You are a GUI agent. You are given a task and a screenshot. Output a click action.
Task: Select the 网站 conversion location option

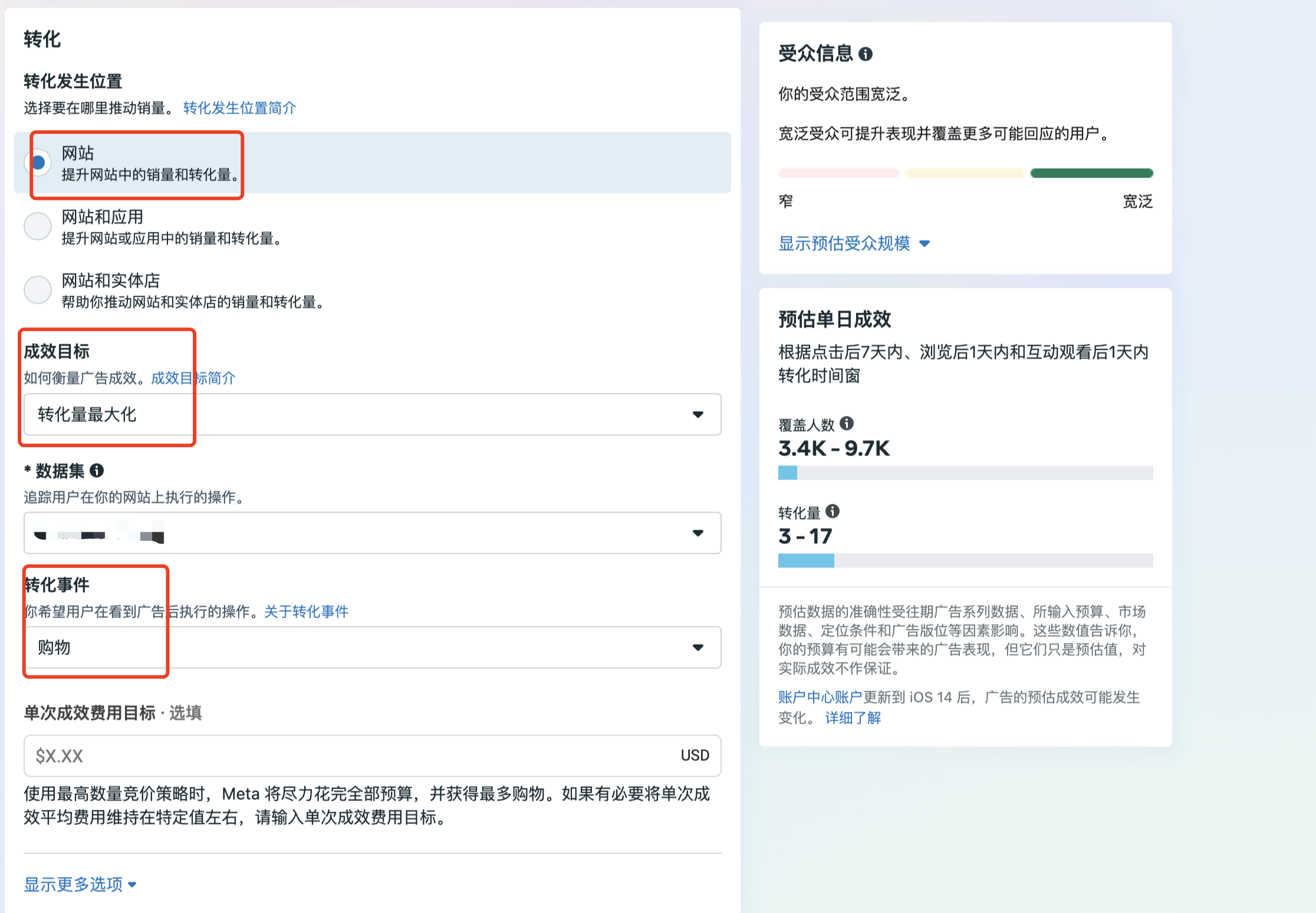point(38,162)
